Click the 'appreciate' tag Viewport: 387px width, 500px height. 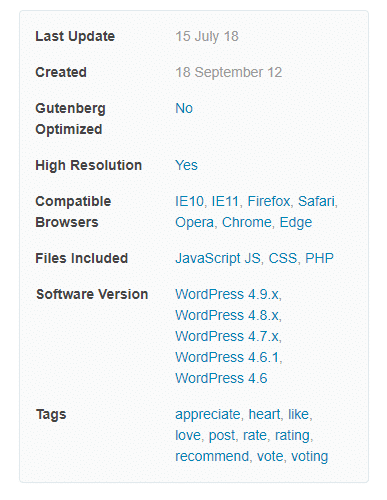[x=208, y=414]
